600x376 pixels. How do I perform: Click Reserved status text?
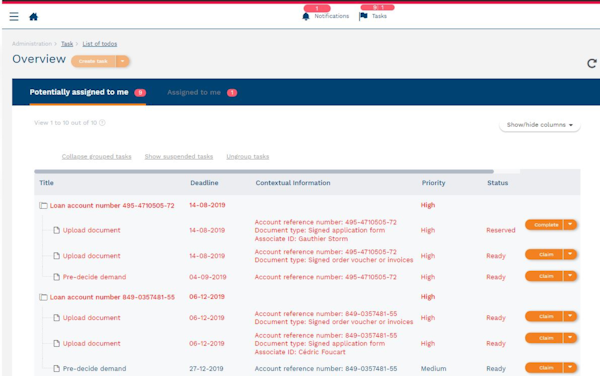click(x=501, y=230)
